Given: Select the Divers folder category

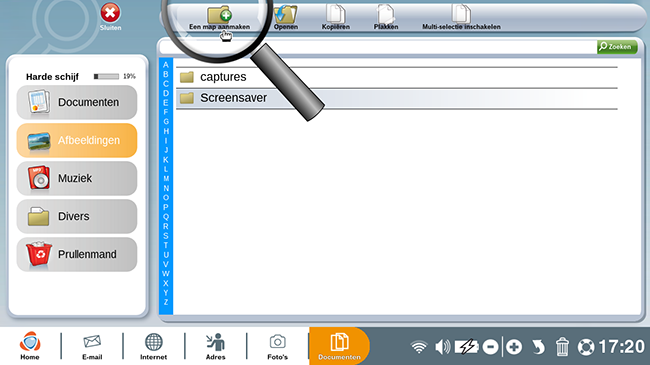Looking at the screenshot, I should tap(77, 216).
